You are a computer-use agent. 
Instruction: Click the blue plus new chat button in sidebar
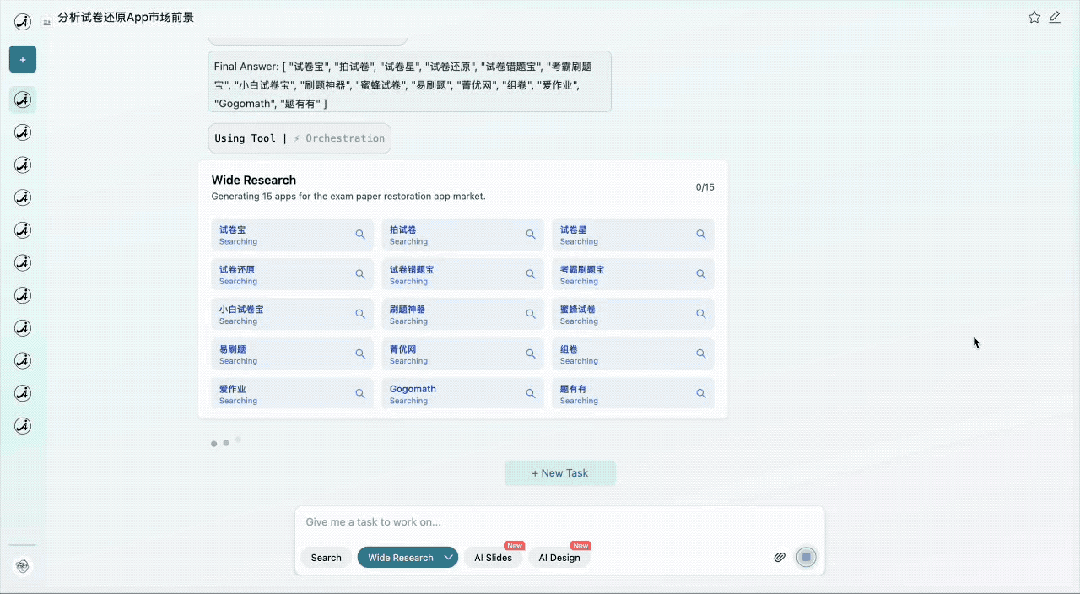click(x=22, y=60)
